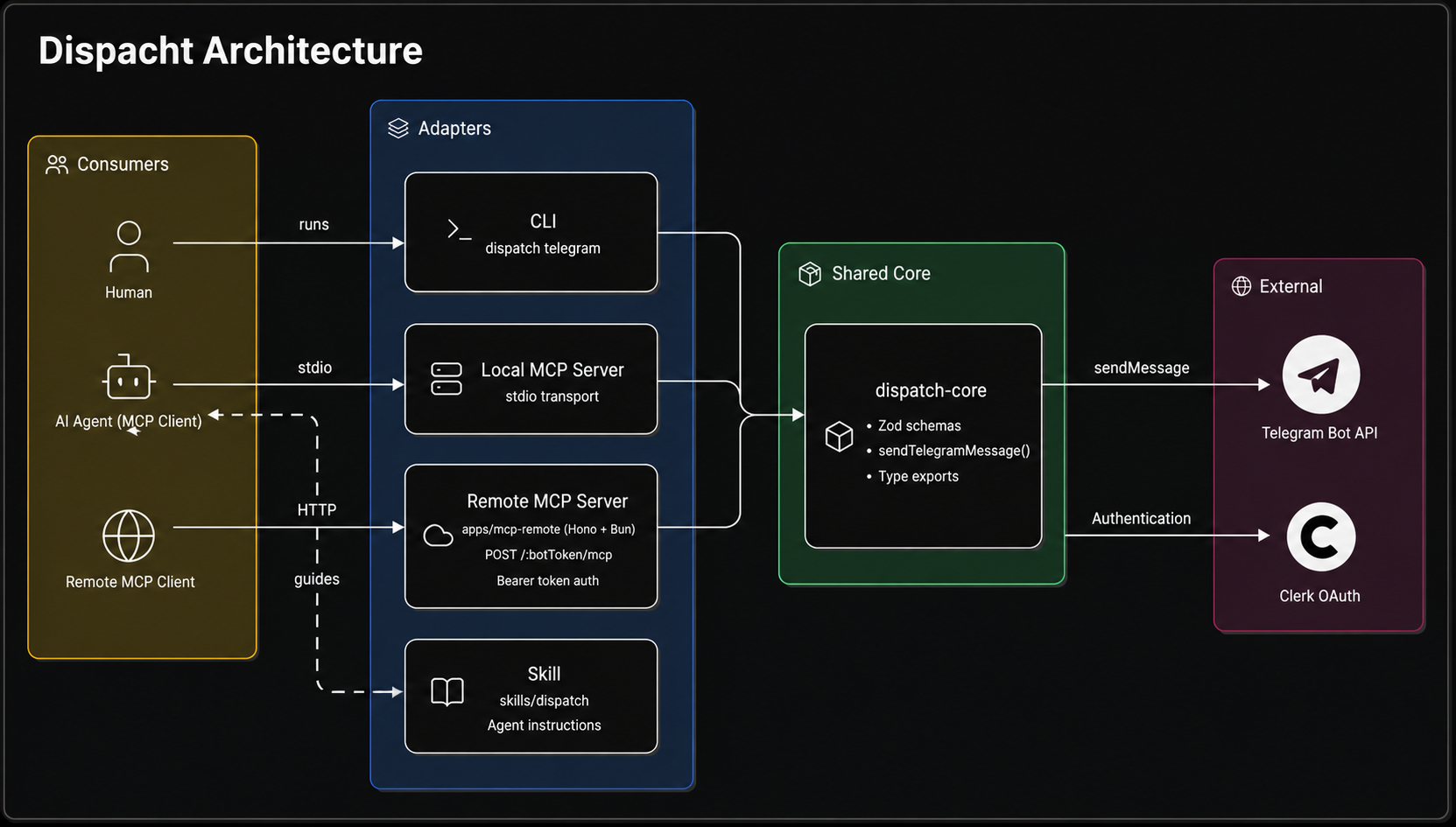The width and height of the screenshot is (1456, 827).
Task: Click the 'AI Agent (MCP Client)' label
Action: coord(129,421)
